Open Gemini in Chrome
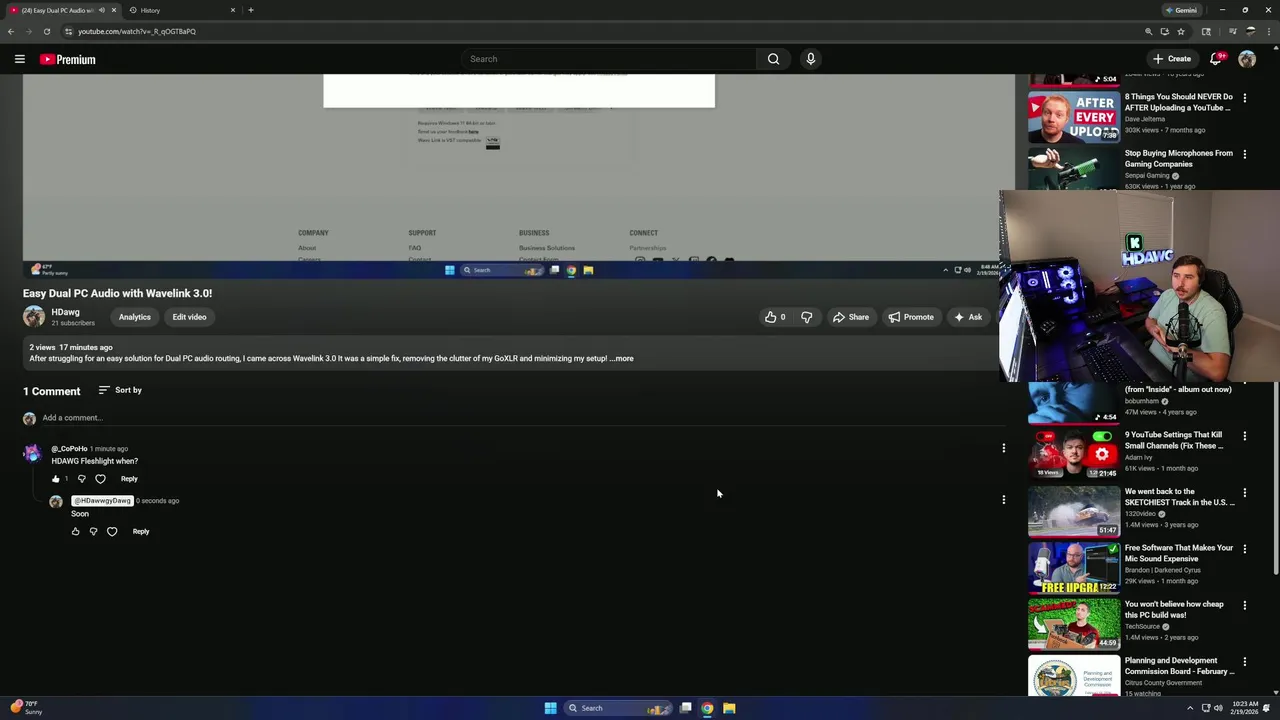The width and height of the screenshot is (1280, 720). [1181, 10]
